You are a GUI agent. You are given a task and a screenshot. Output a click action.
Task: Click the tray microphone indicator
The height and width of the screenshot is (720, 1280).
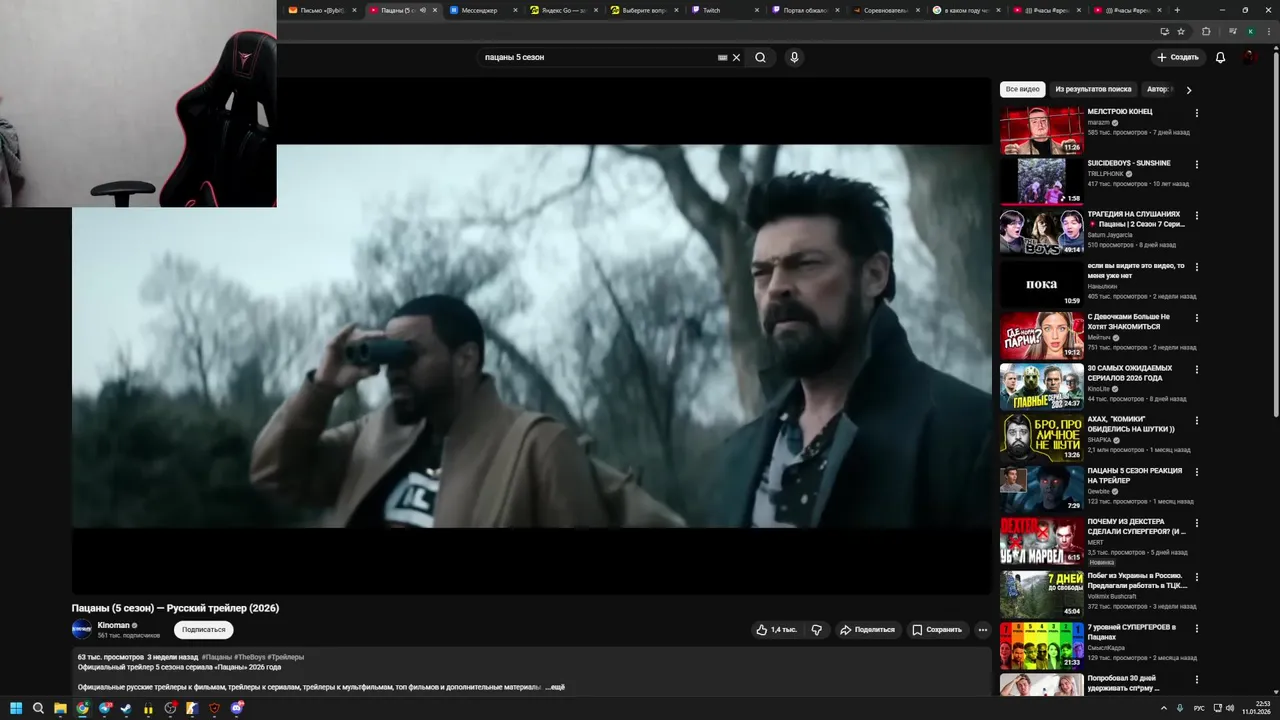(1180, 708)
